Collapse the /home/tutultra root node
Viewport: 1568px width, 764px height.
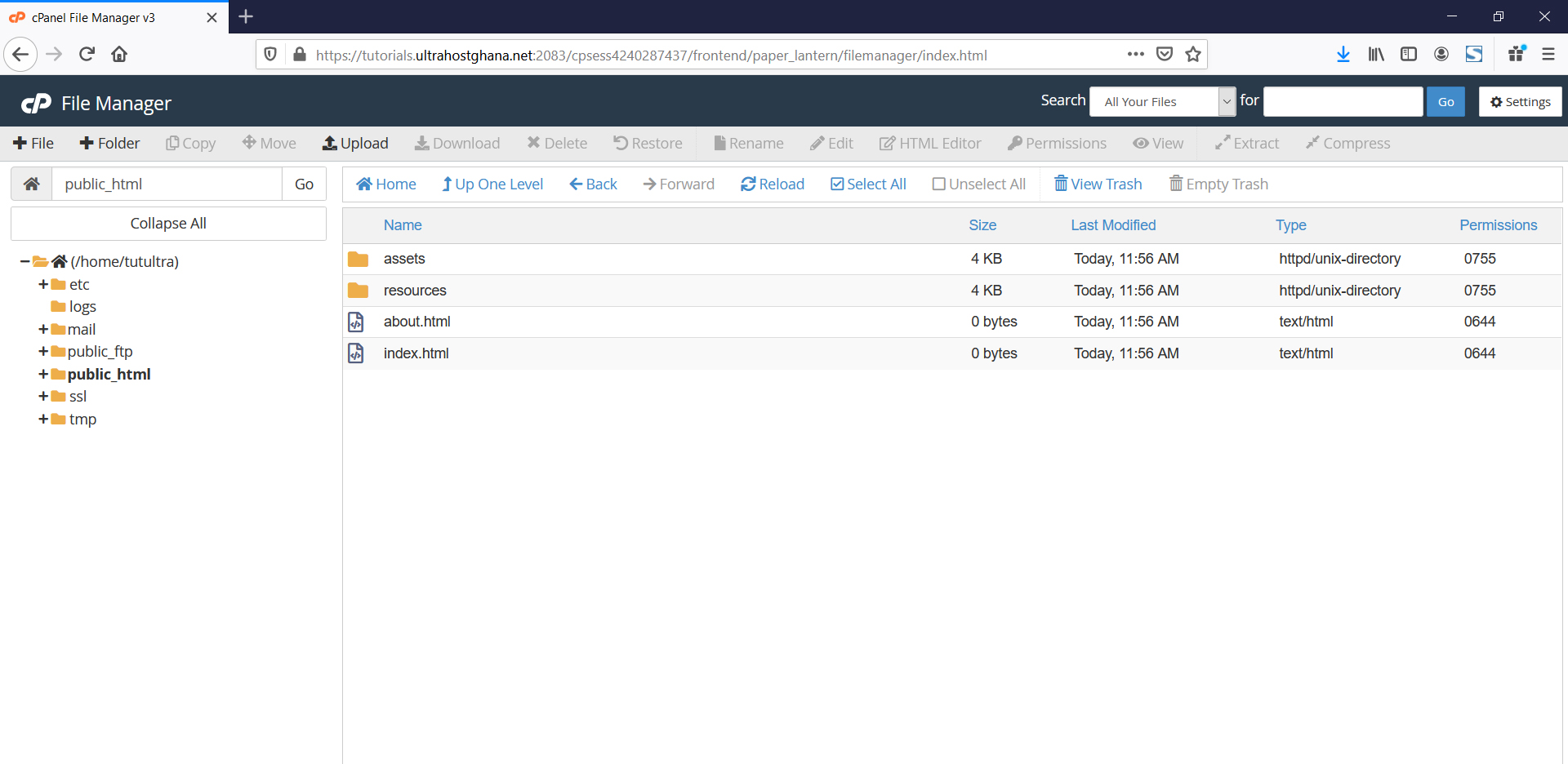(25, 261)
